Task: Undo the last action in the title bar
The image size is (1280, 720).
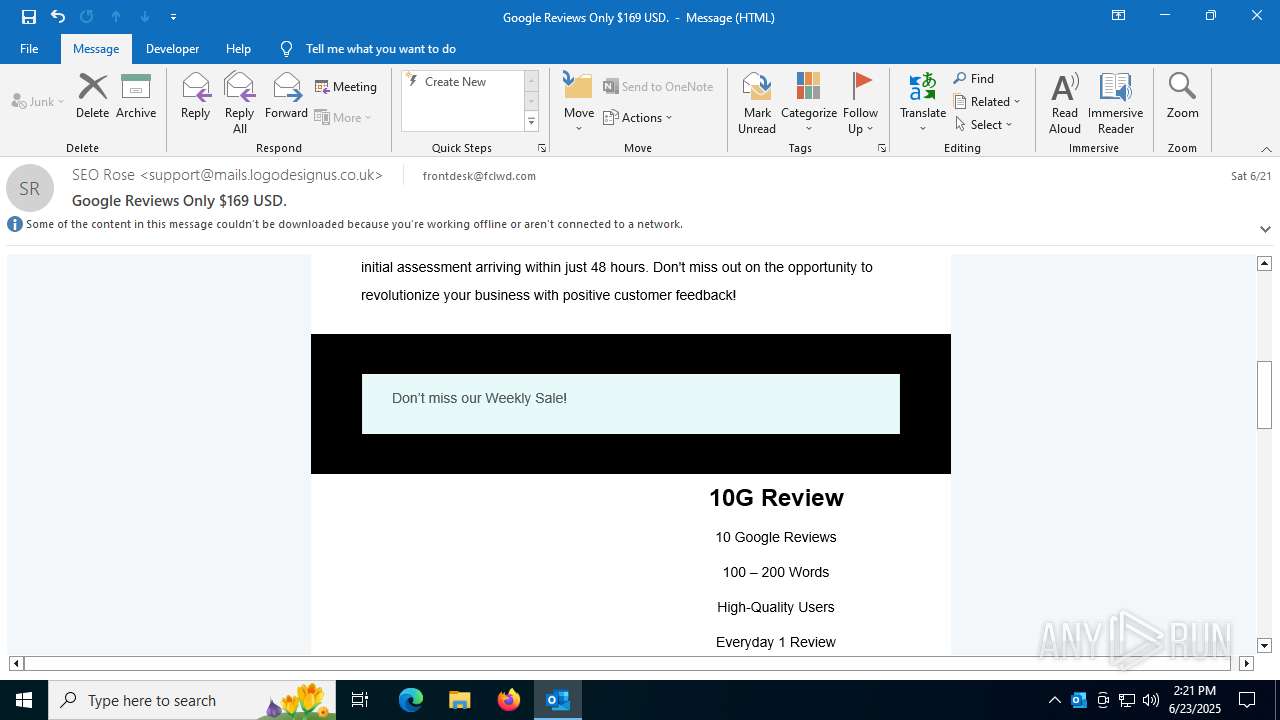Action: tap(58, 16)
